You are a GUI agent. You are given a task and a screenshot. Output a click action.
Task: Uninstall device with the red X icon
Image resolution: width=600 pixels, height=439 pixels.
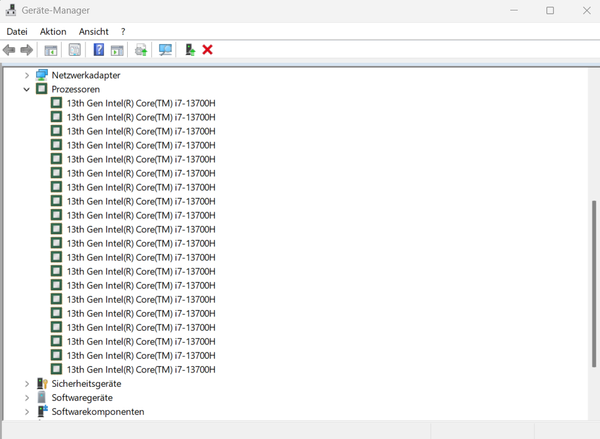(207, 49)
